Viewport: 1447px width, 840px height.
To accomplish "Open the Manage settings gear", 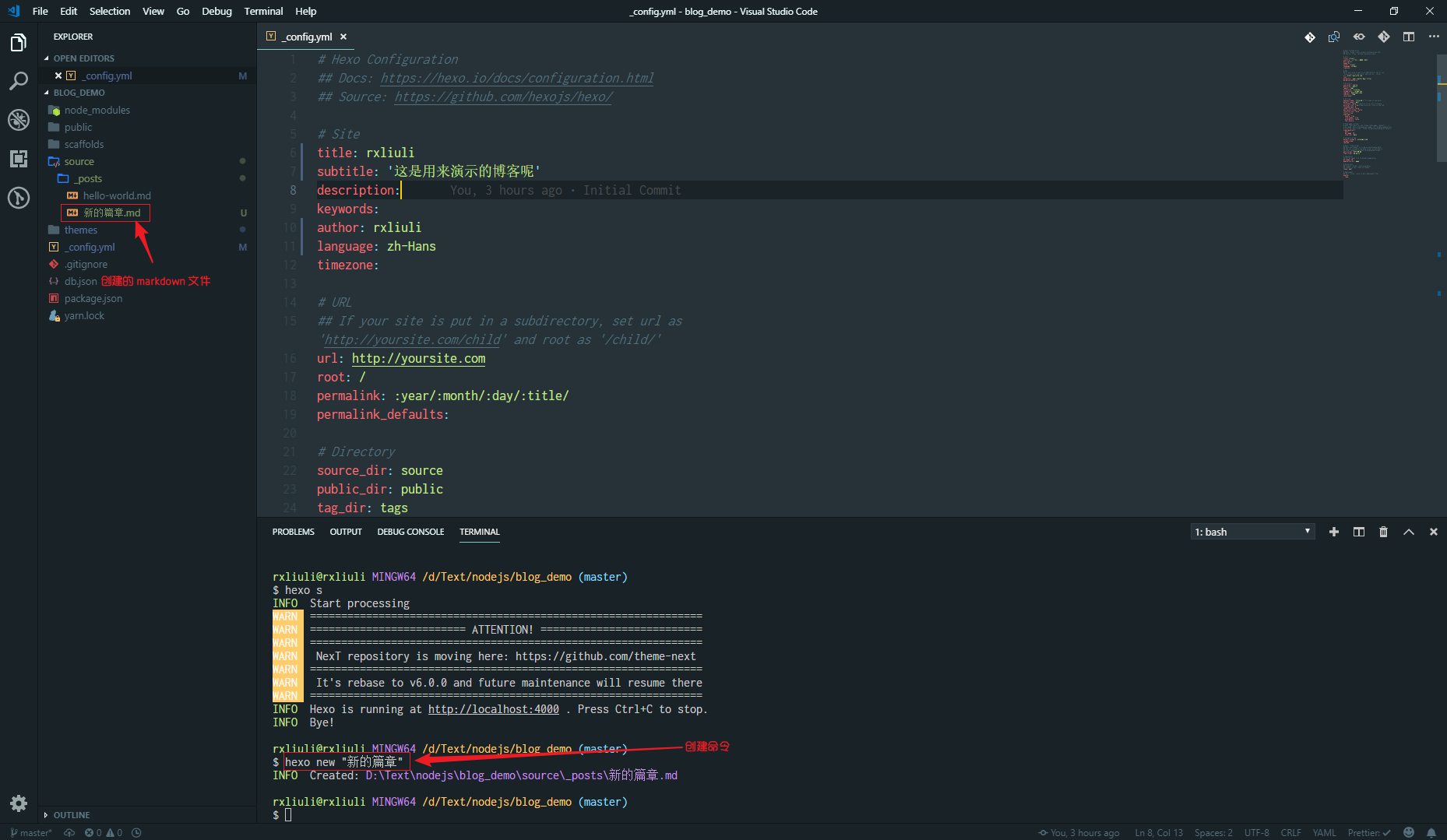I will pos(19,803).
